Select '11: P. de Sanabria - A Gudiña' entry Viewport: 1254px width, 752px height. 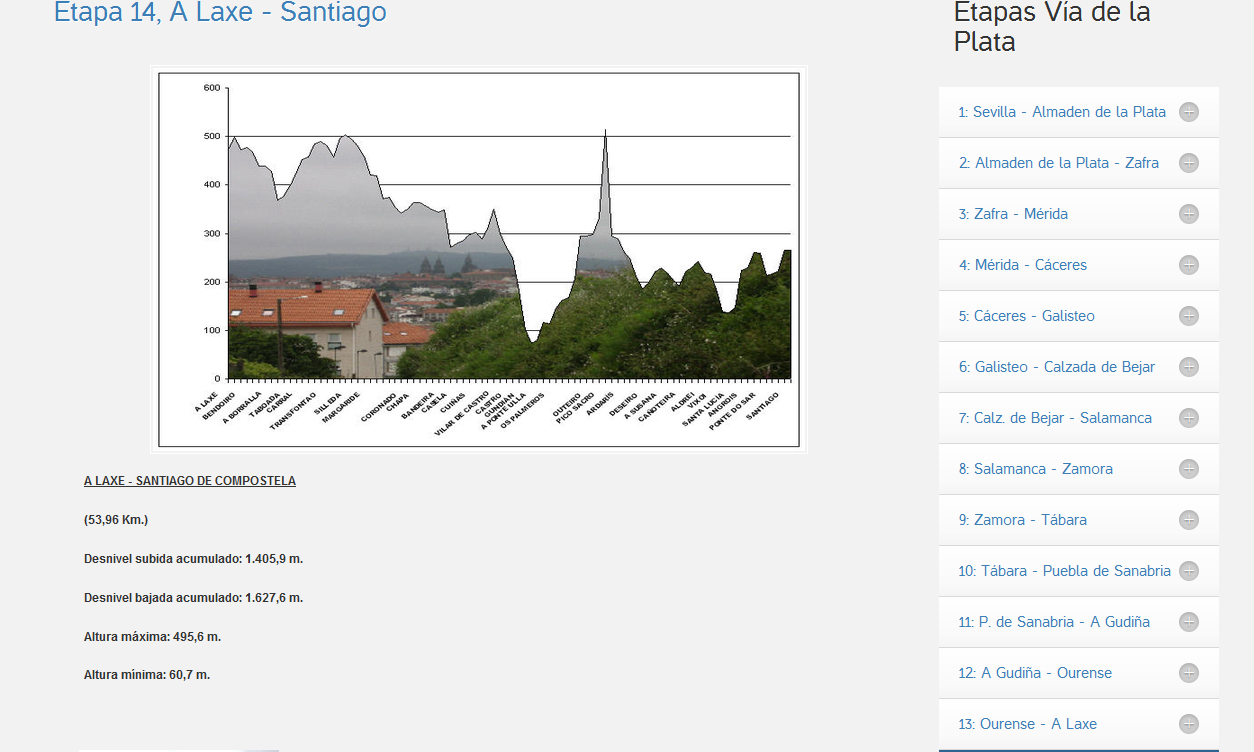pos(1054,622)
